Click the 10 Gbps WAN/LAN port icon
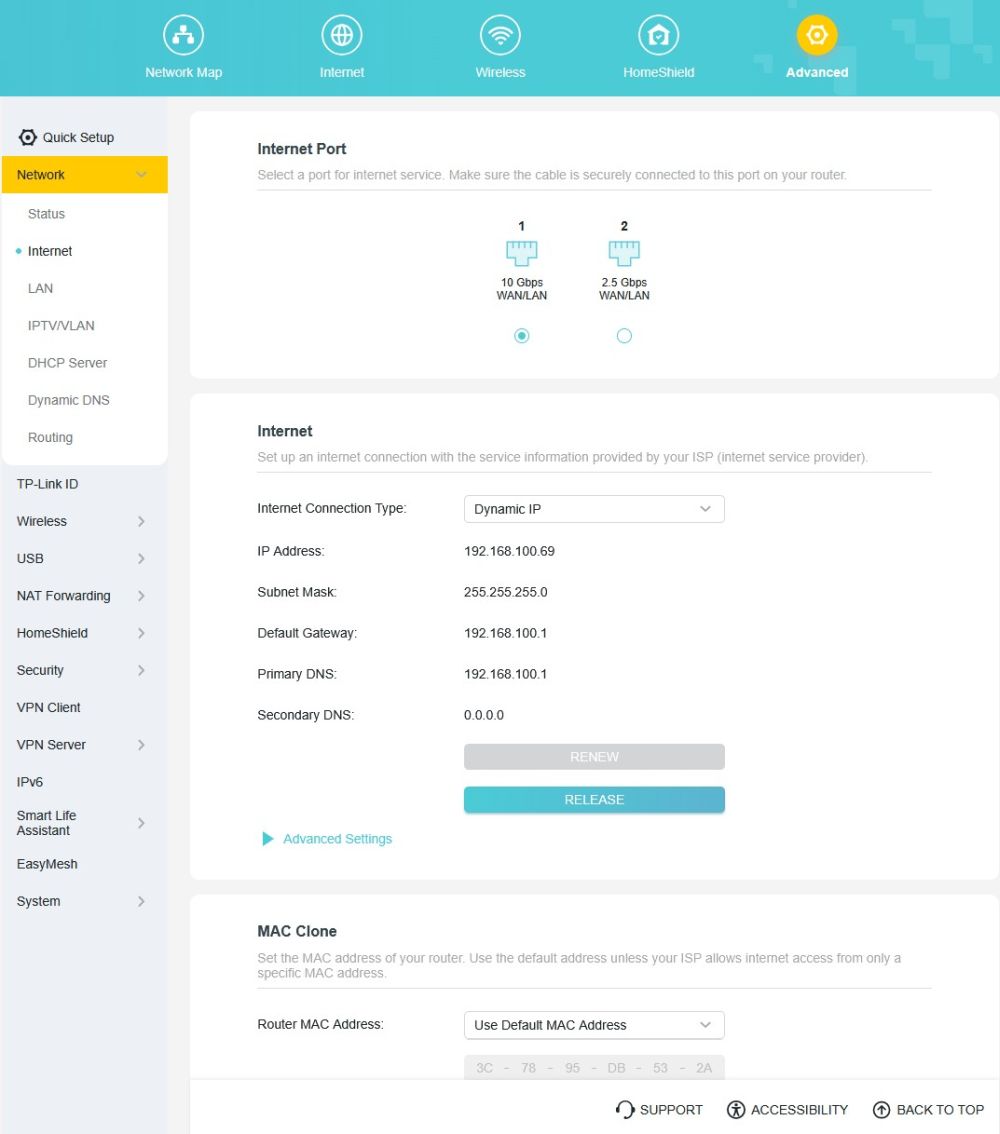Image resolution: width=1000 pixels, height=1134 pixels. tap(521, 252)
